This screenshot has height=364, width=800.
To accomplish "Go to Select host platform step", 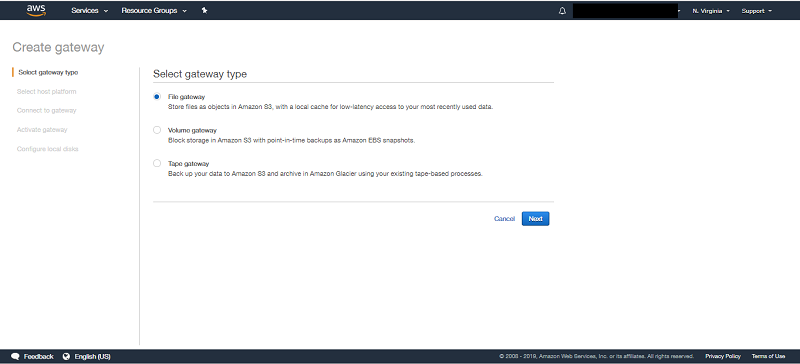I will pyautogui.click(x=46, y=91).
